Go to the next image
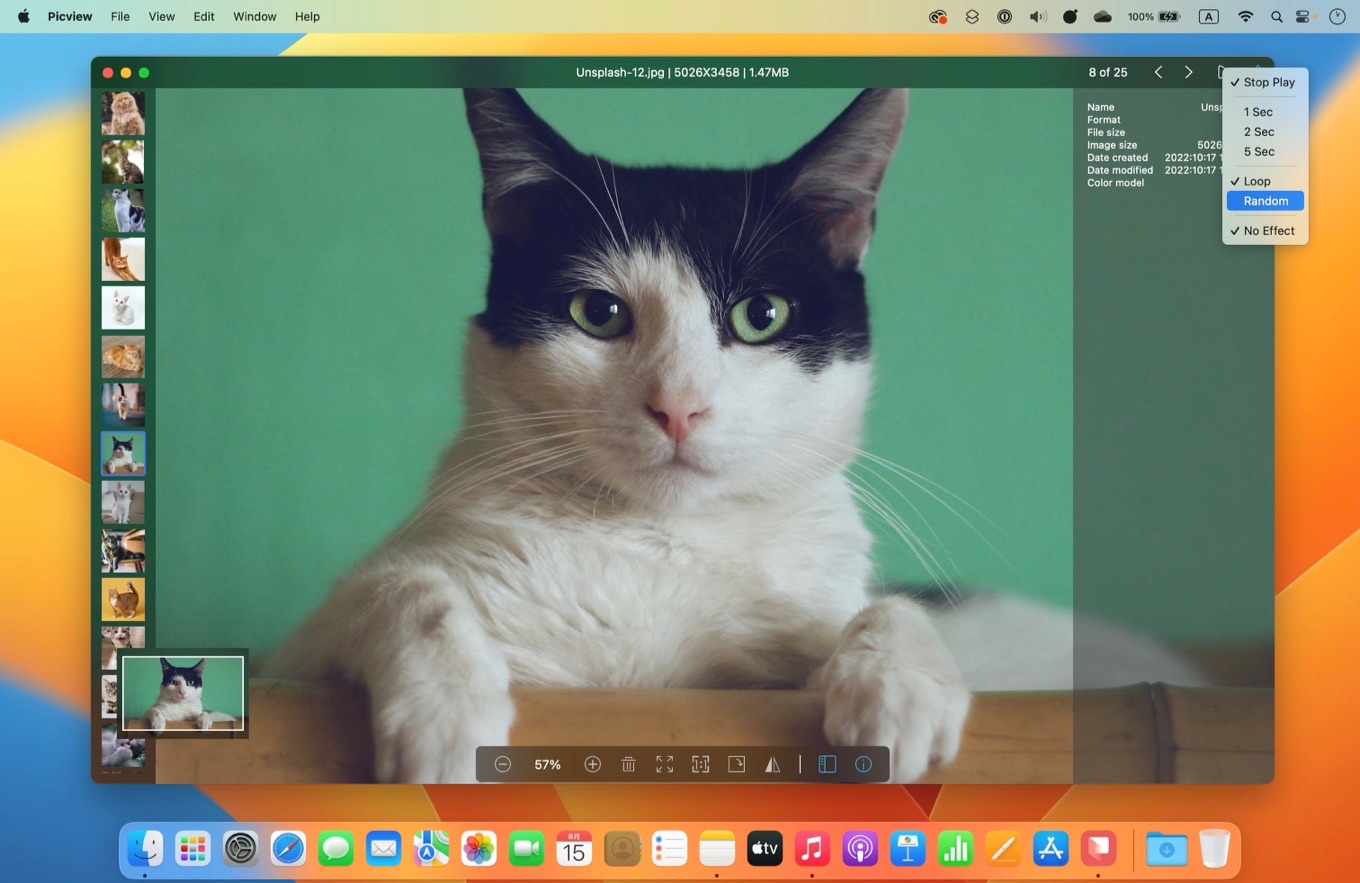Screen dimensions: 1360x883 point(1188,72)
